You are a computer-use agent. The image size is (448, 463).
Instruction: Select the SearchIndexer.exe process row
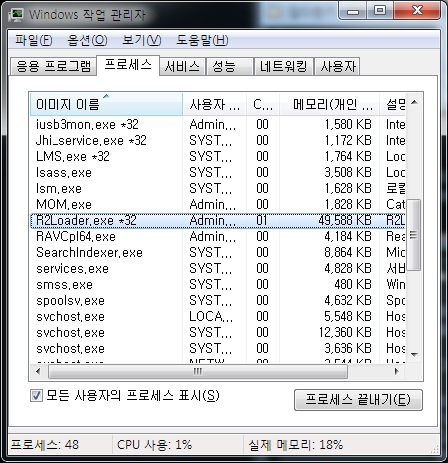pos(217,252)
